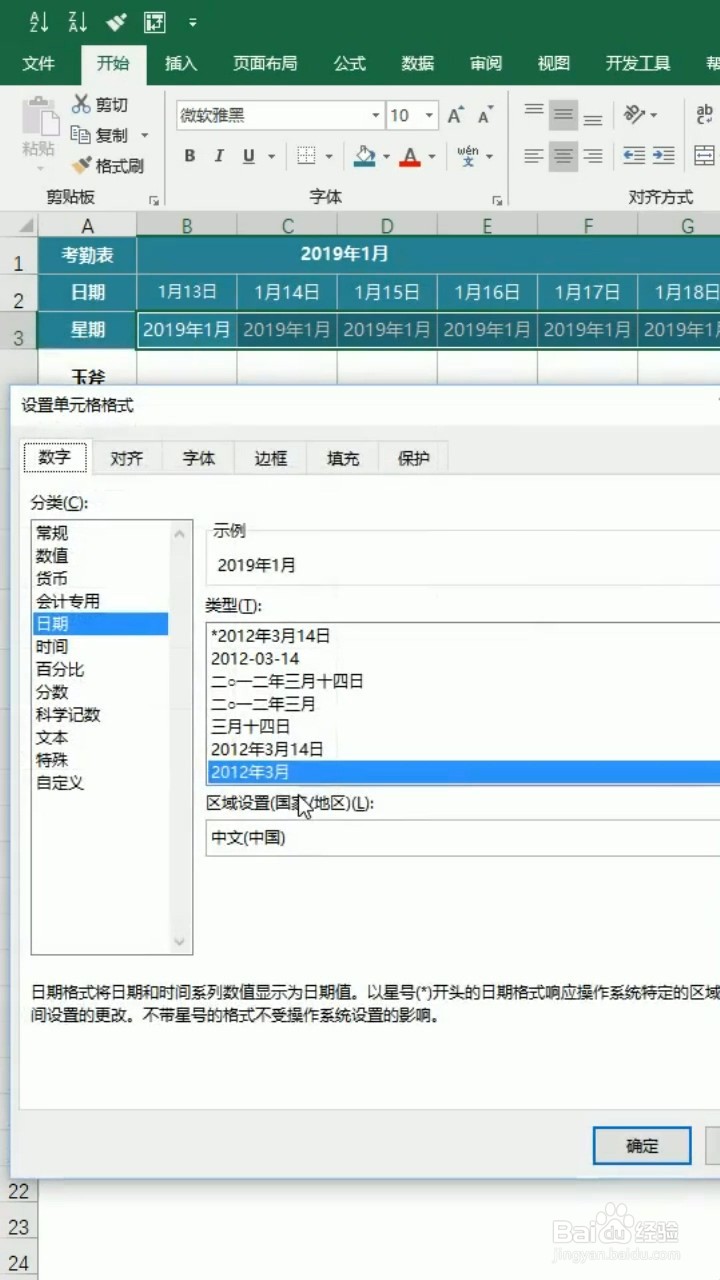This screenshot has width=720, height=1280.
Task: Open the font name dropdown 微软雅黑
Action: click(376, 116)
